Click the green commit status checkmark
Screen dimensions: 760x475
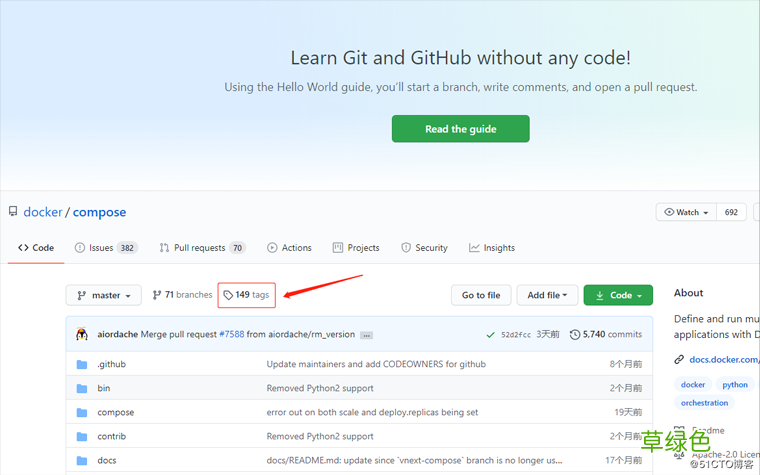point(491,335)
